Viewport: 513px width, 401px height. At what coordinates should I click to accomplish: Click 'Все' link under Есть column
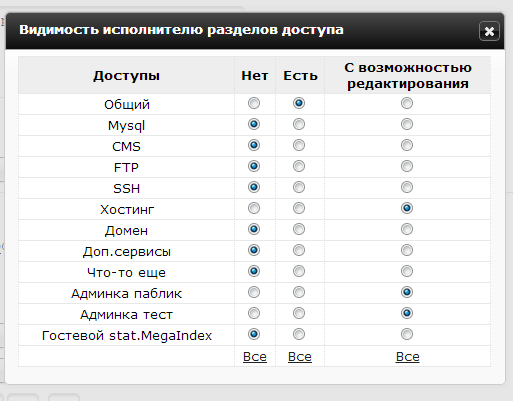point(300,357)
